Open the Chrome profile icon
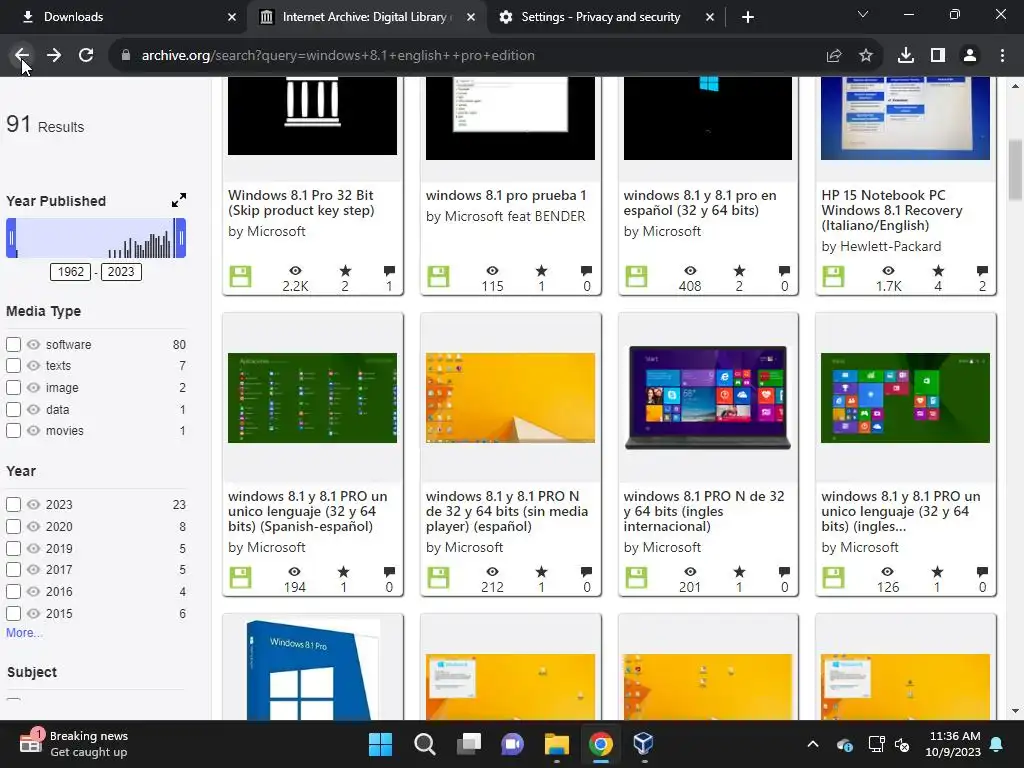Screen dimensions: 1024x768 [x=970, y=56]
